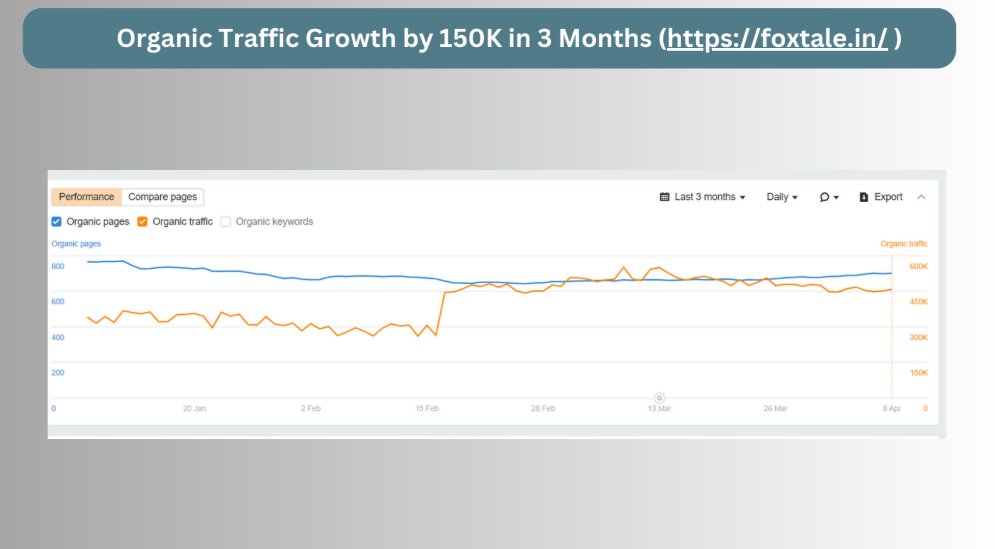Open the Last 3 months date range dropdown
This screenshot has width=995, height=549.
pos(709,197)
